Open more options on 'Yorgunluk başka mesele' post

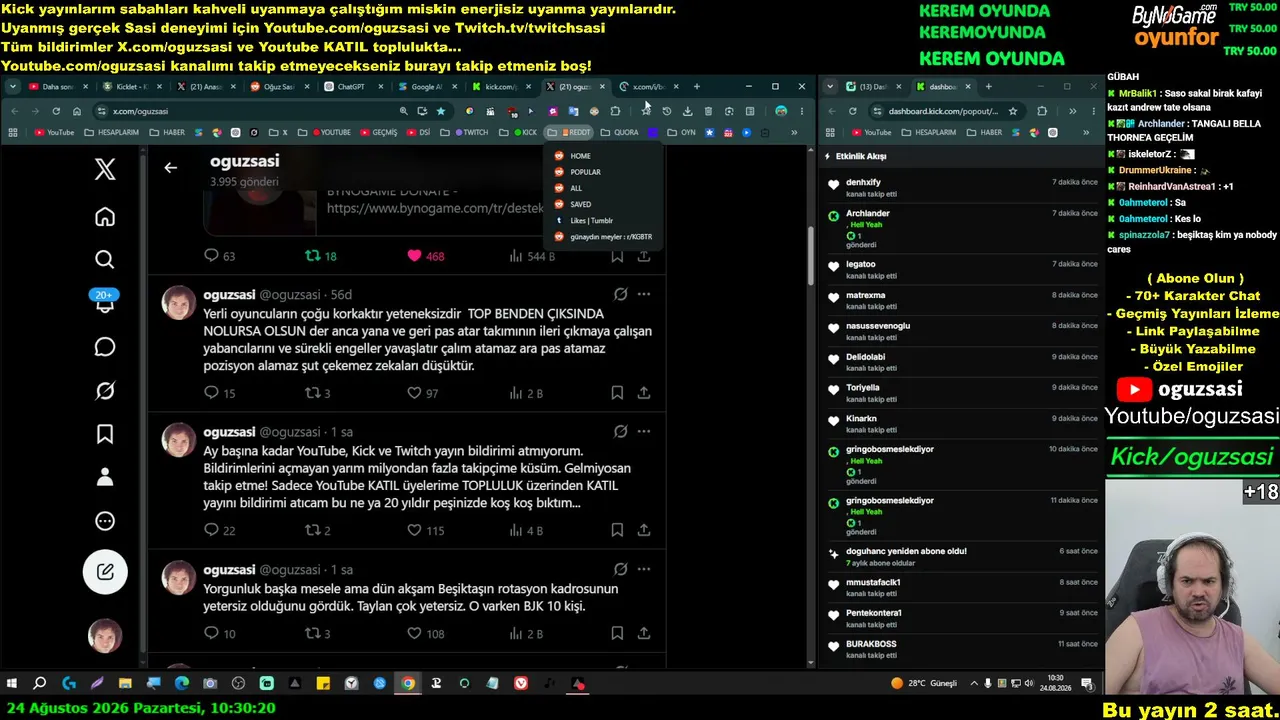[644, 569]
